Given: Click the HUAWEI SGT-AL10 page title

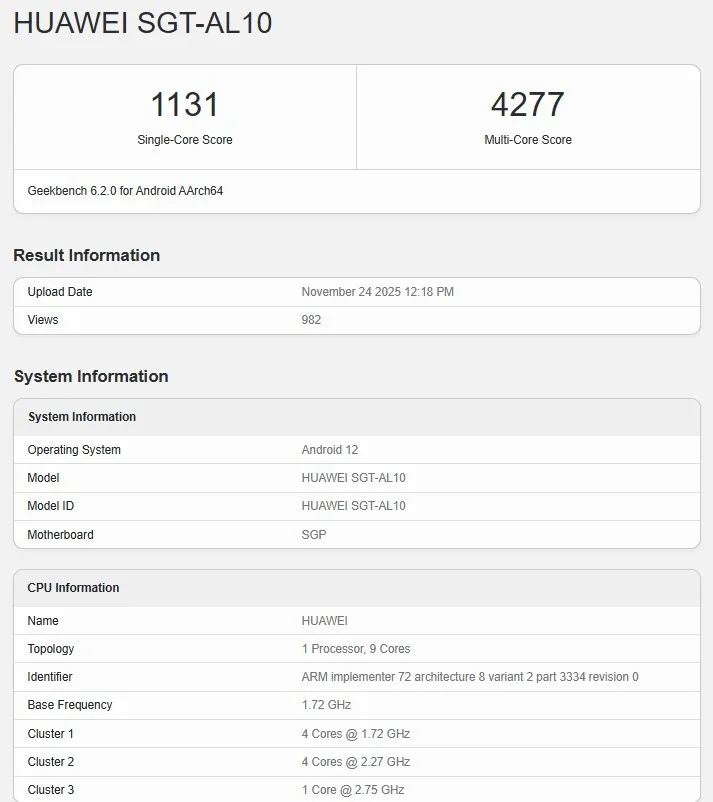Looking at the screenshot, I should tap(143, 24).
